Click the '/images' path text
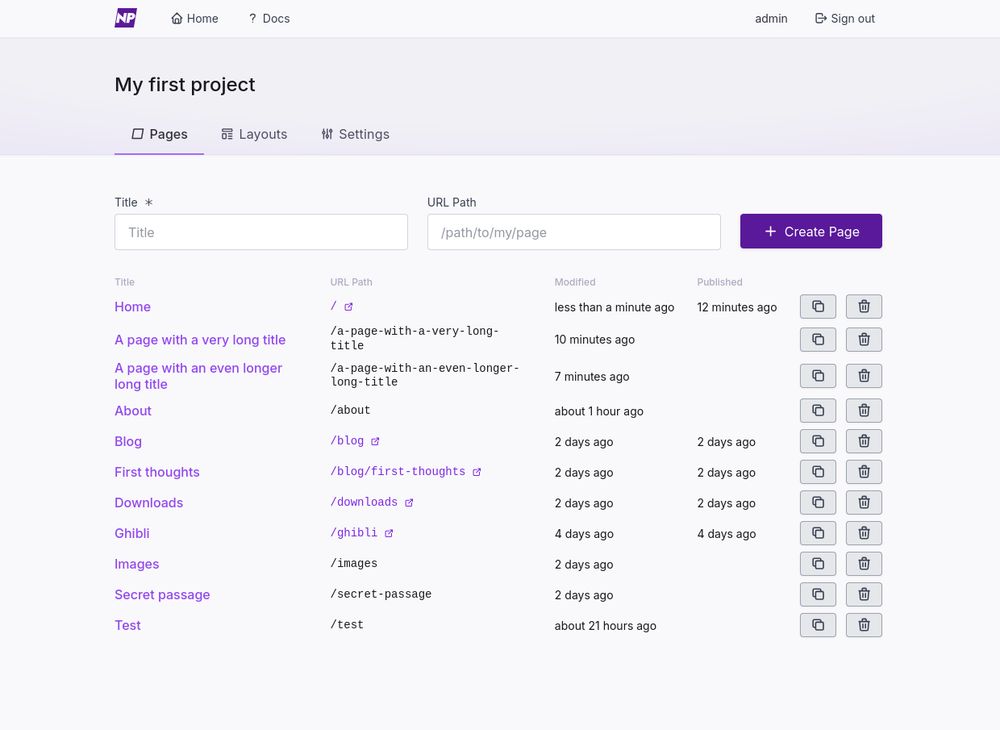This screenshot has height=730, width=1000. (354, 563)
